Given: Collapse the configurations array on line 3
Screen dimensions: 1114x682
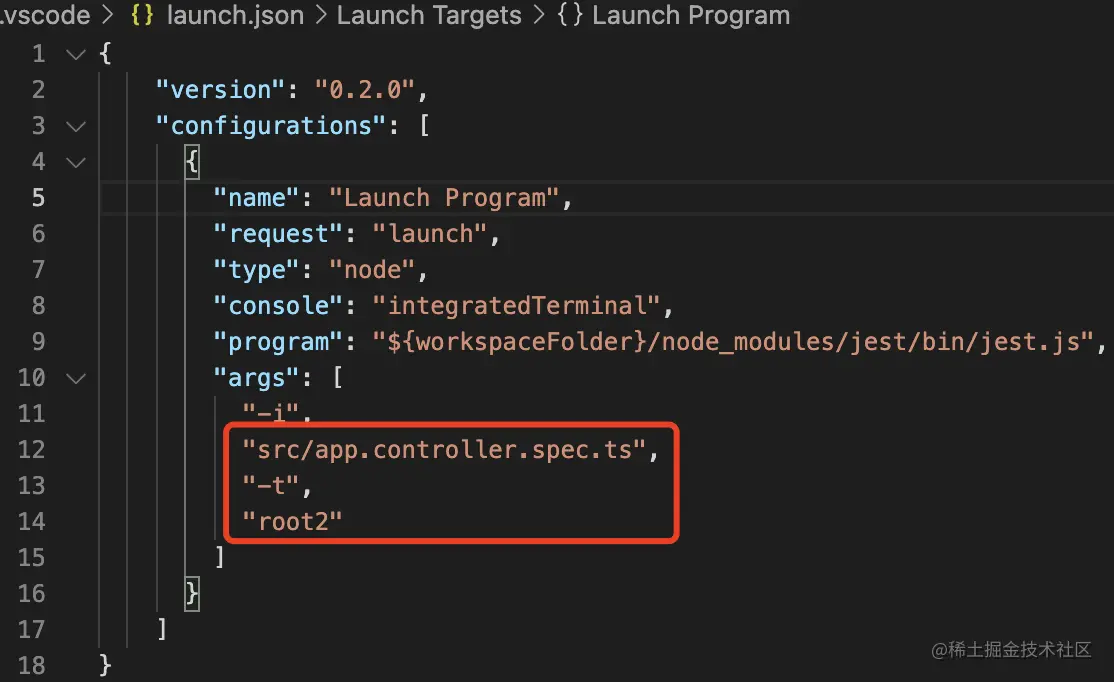Looking at the screenshot, I should (x=76, y=126).
